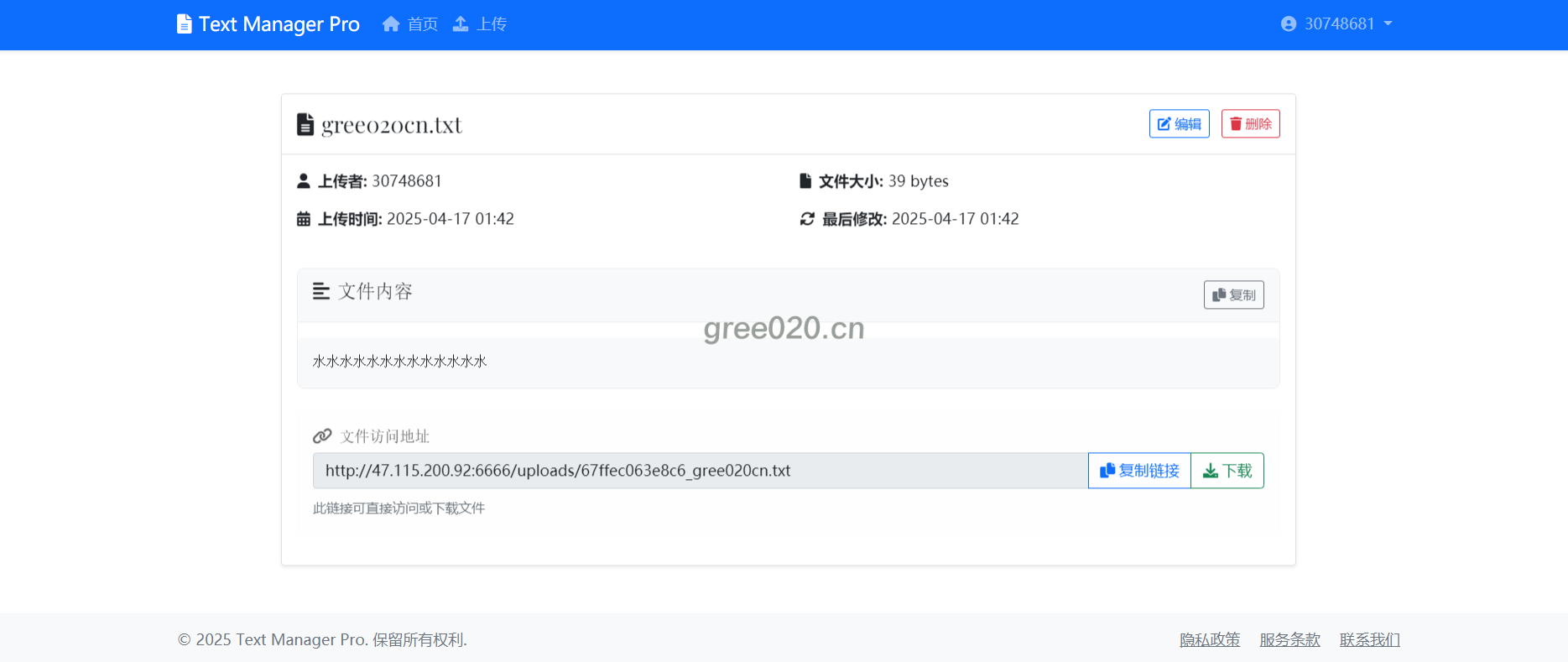
Task: Open the 服务条款 footer link
Action: coord(1289,639)
